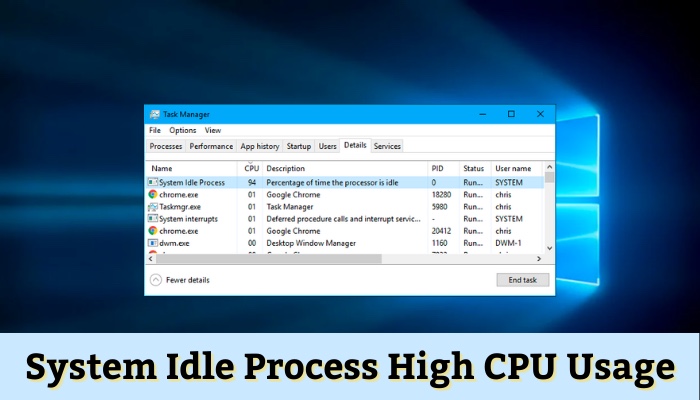Click 'Percentage of time the processor is idle'
Image resolution: width=700 pixels, height=400 pixels.
pos(332,182)
